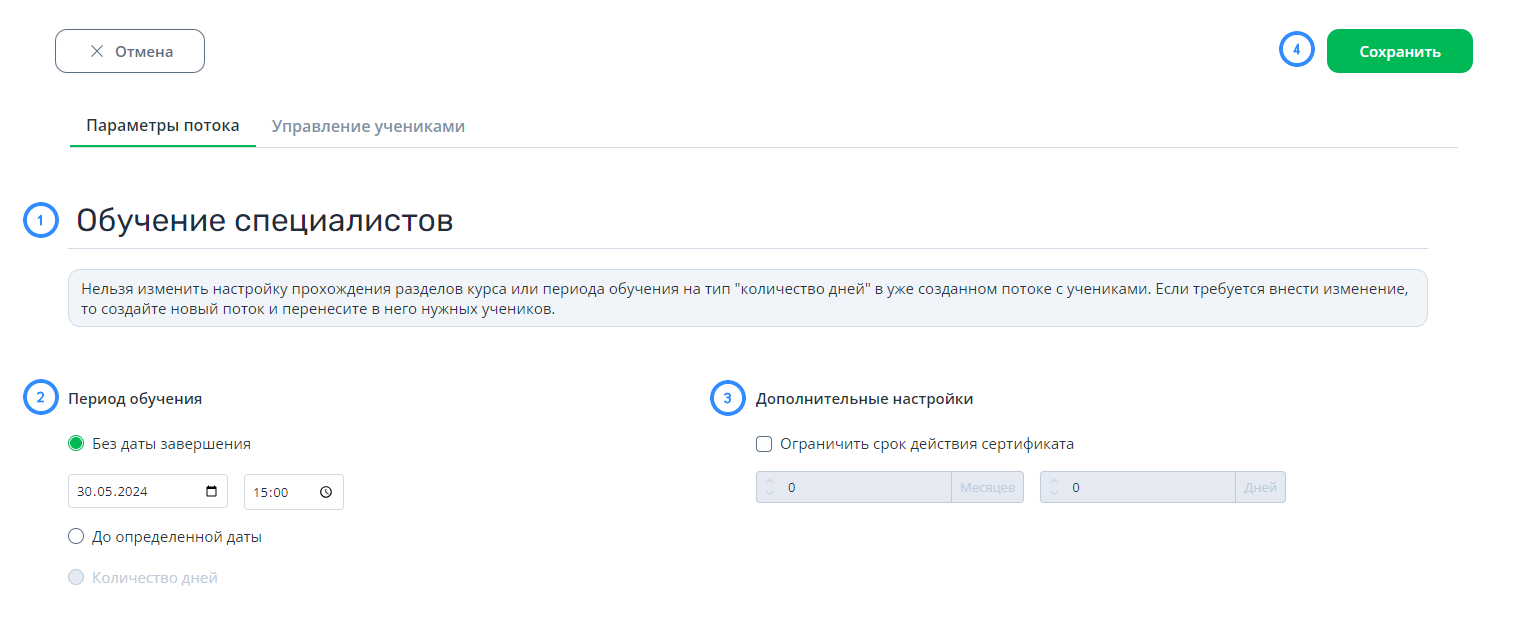Click the date field showing 30.05.2024

[148, 492]
